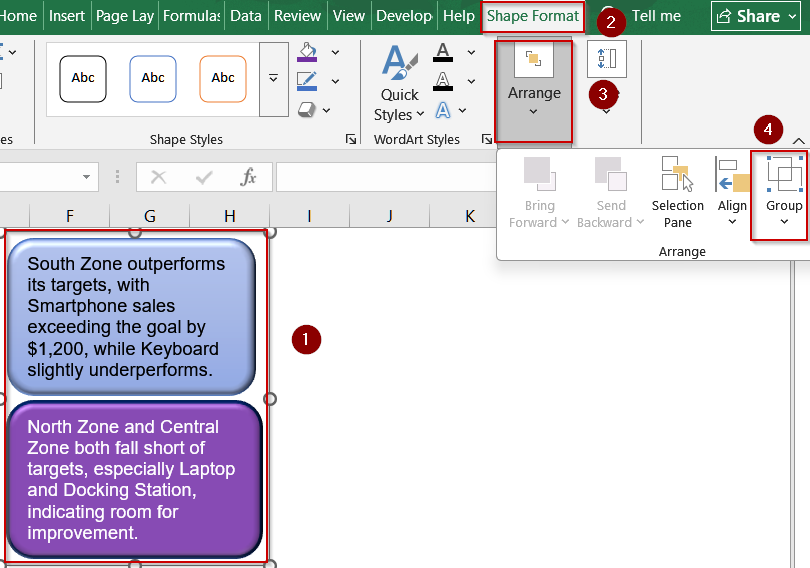Open WordArt Styles dialog launcher
Image resolution: width=810 pixels, height=568 pixels.
tap(487, 139)
